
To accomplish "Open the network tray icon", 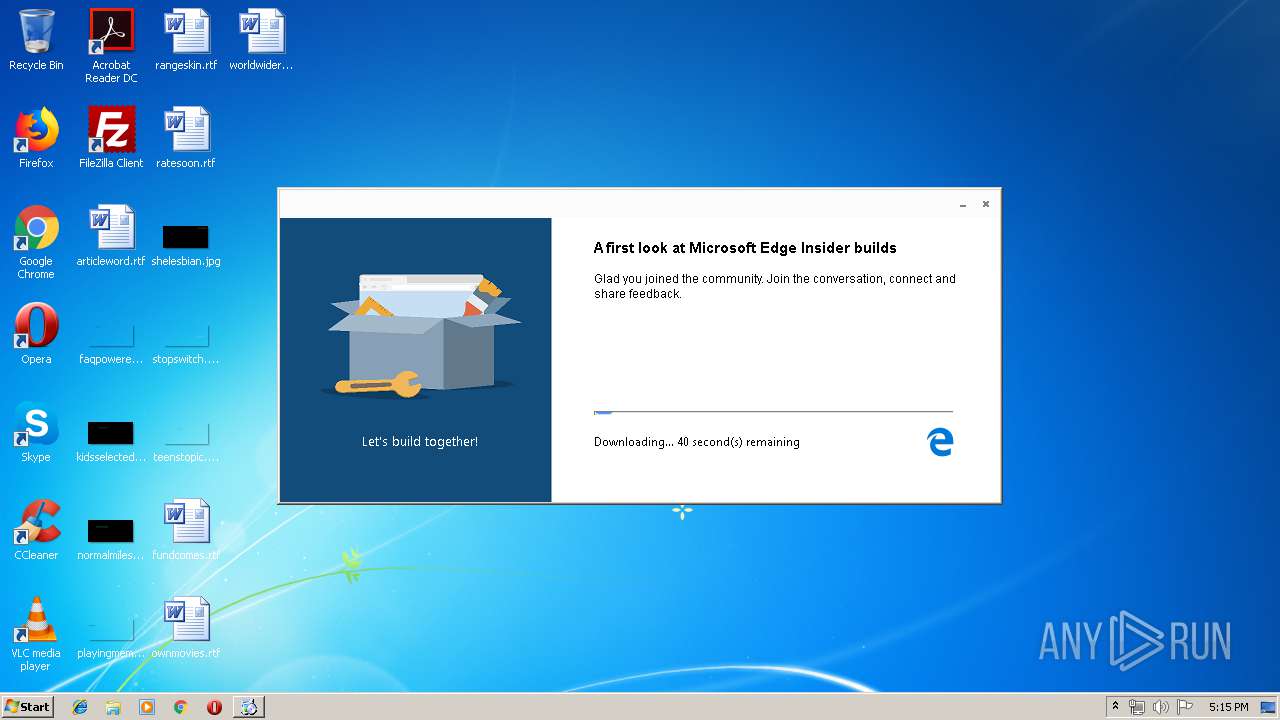I will (x=1137, y=707).
